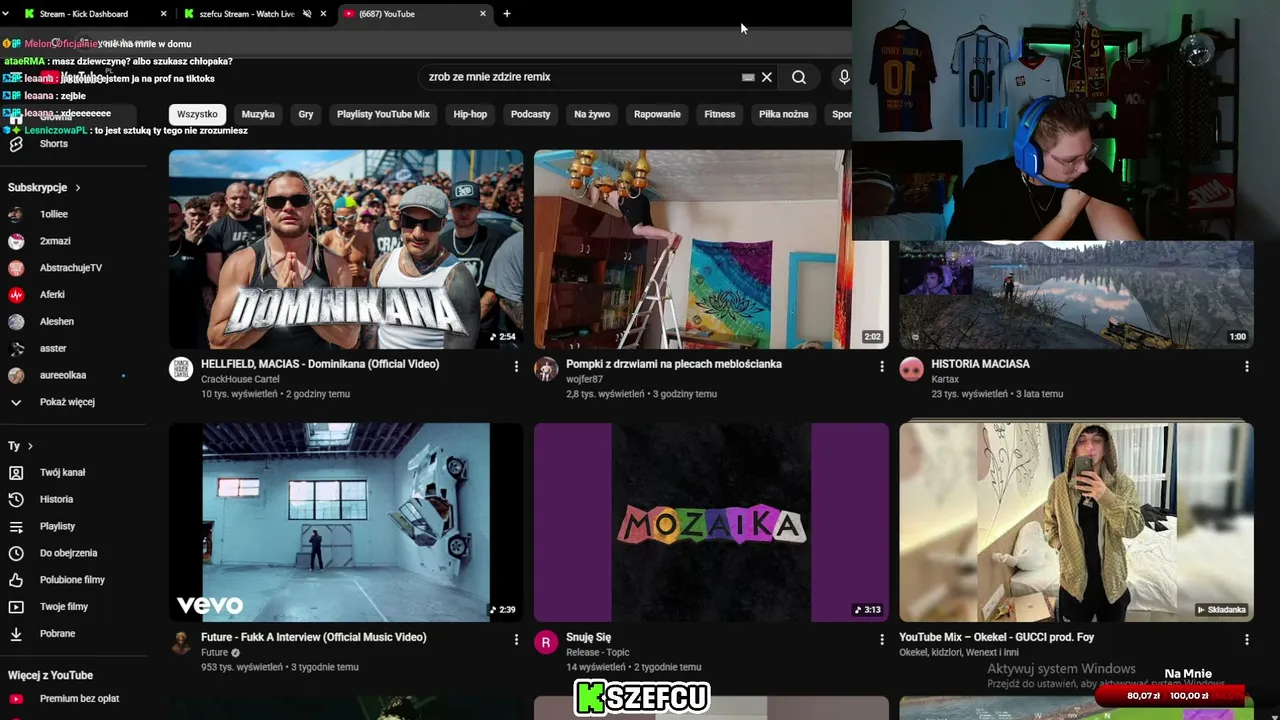Open the Twoje filmy icon

coord(16,607)
